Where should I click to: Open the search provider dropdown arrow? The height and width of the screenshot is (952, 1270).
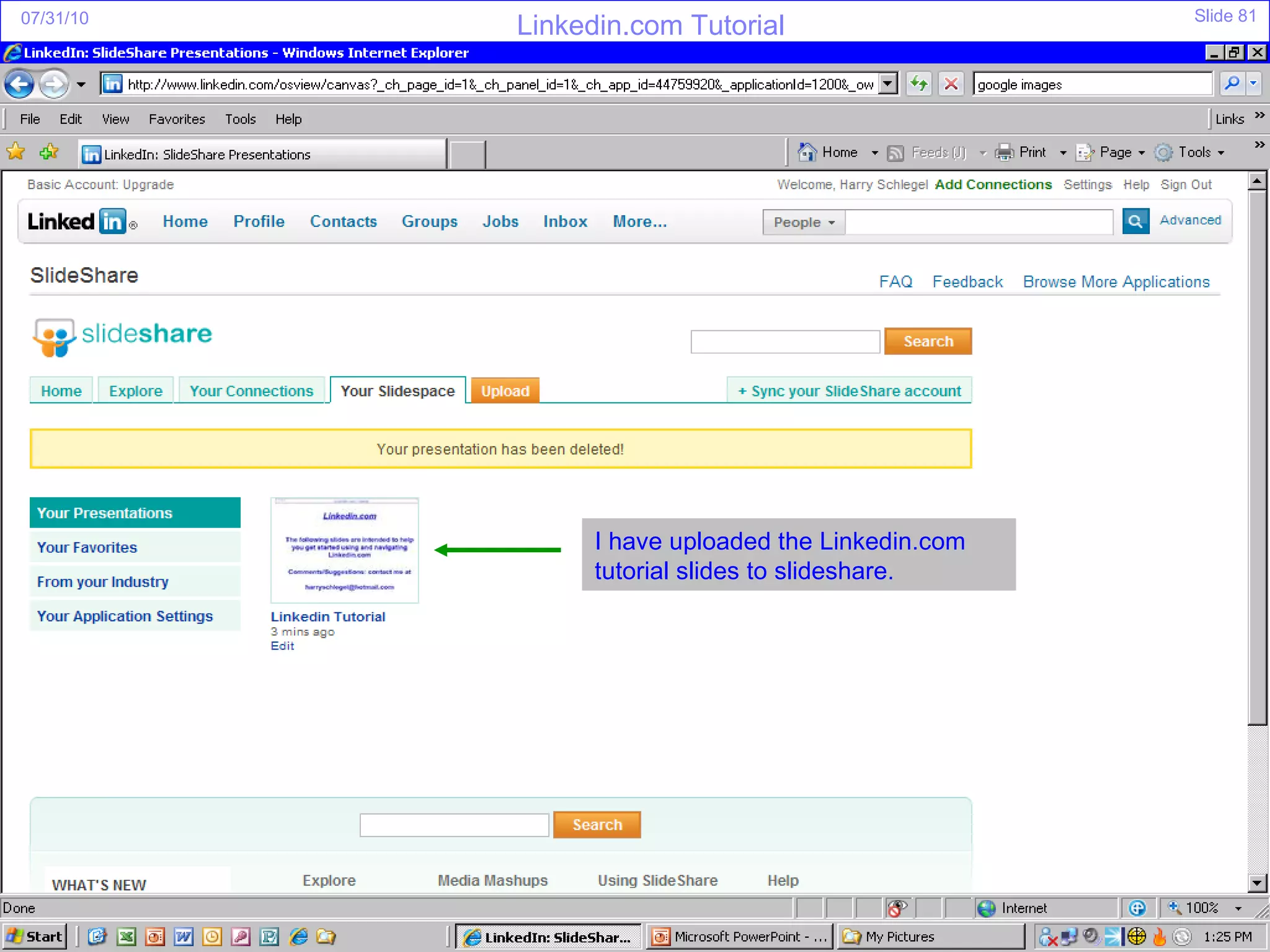pos(1254,84)
